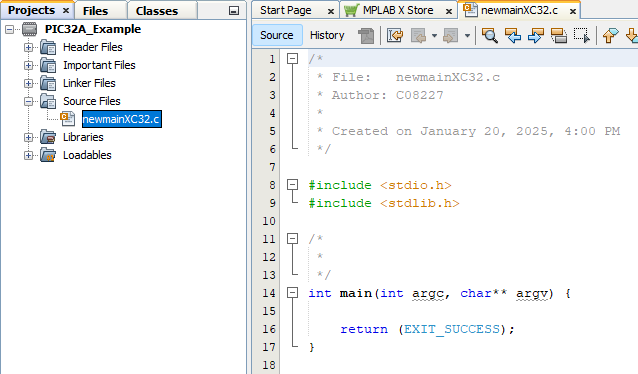The height and width of the screenshot is (374, 638).
Task: Open the Files tab
Action: click(x=95, y=11)
